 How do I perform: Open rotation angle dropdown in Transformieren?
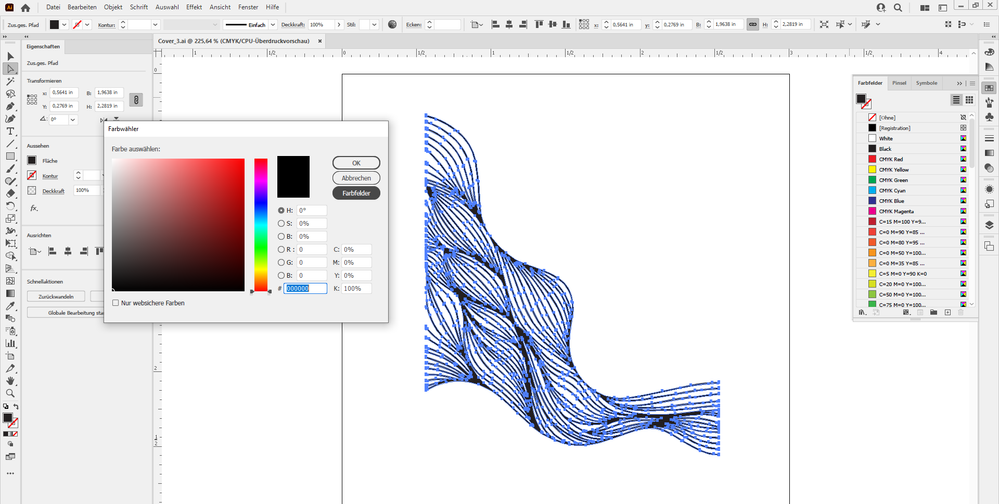point(73,119)
